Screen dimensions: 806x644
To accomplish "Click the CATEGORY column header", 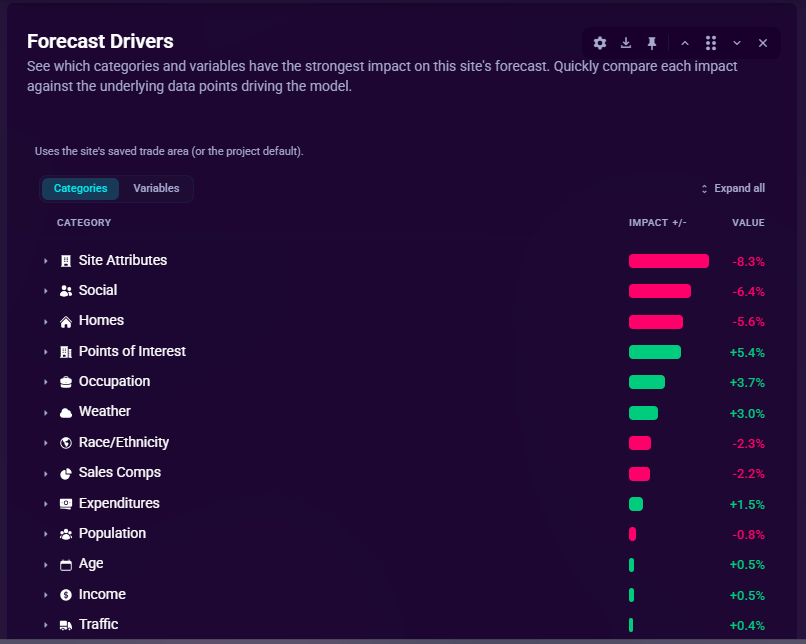I will (84, 223).
